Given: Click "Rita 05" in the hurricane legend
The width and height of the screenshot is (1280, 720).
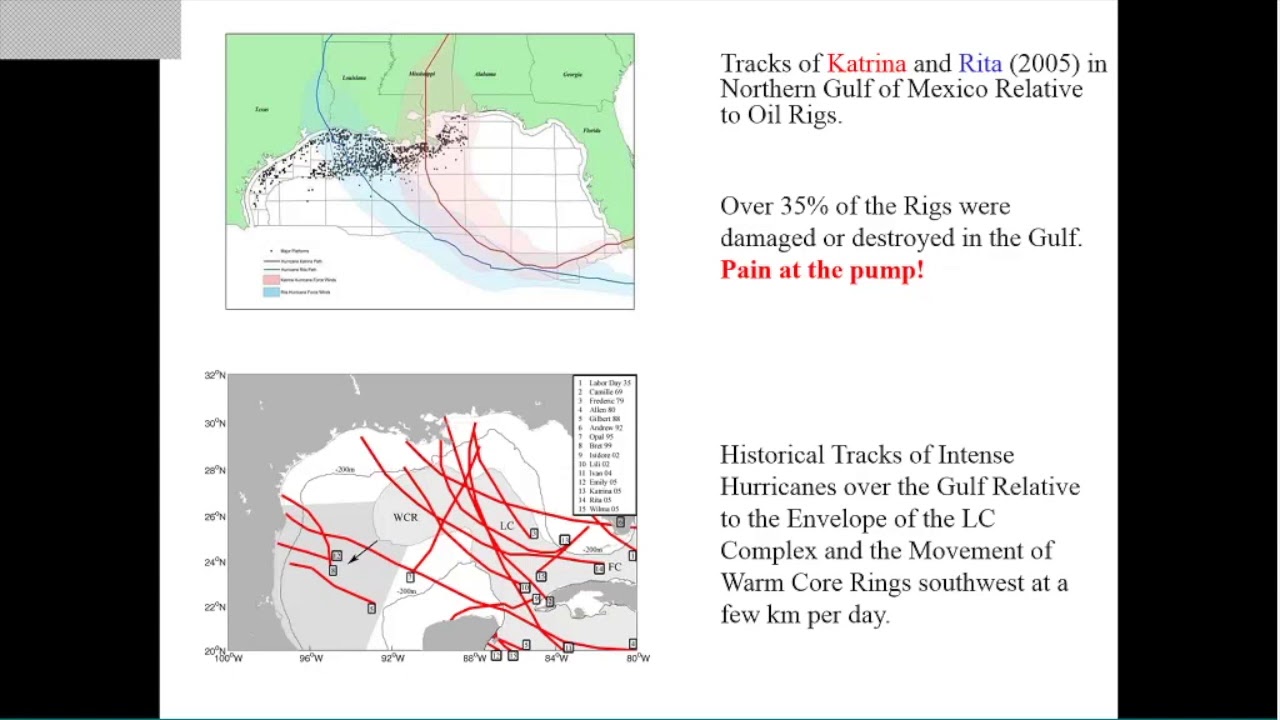Looking at the screenshot, I should (600, 500).
